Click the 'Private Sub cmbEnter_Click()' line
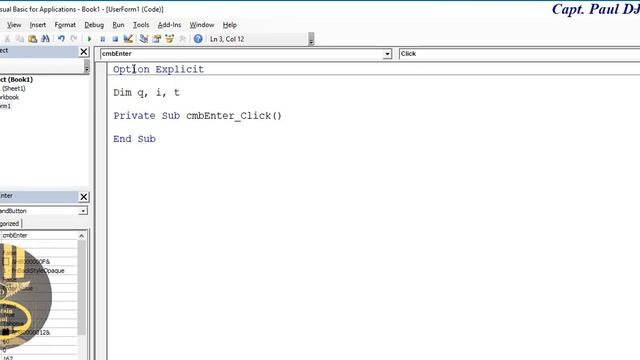The width and height of the screenshot is (640, 360). 198,116
